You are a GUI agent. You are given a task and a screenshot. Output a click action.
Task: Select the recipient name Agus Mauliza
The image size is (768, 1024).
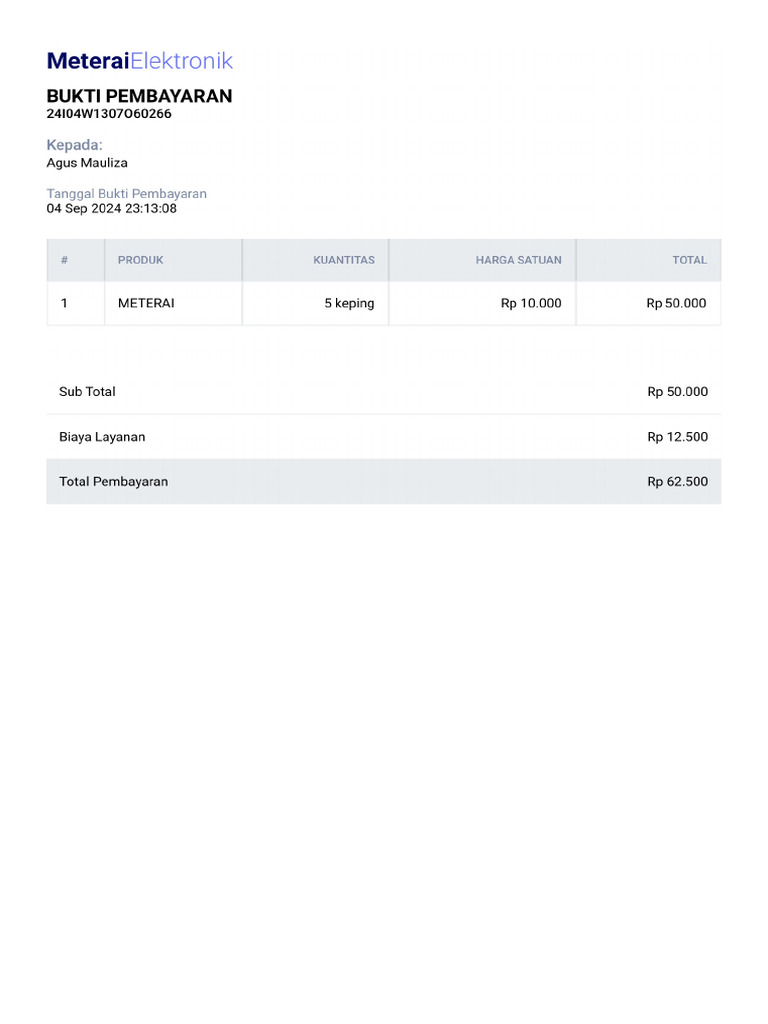87,163
